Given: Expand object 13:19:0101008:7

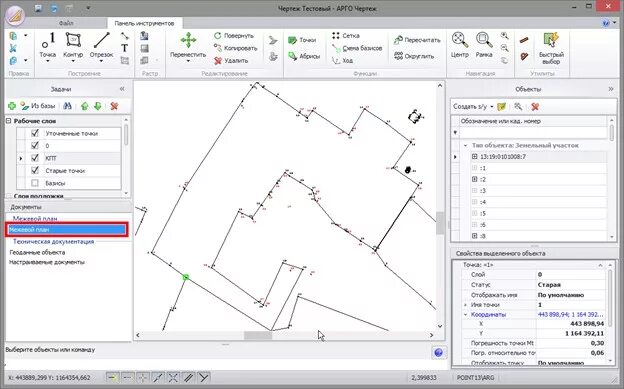Looking at the screenshot, I should point(474,157).
